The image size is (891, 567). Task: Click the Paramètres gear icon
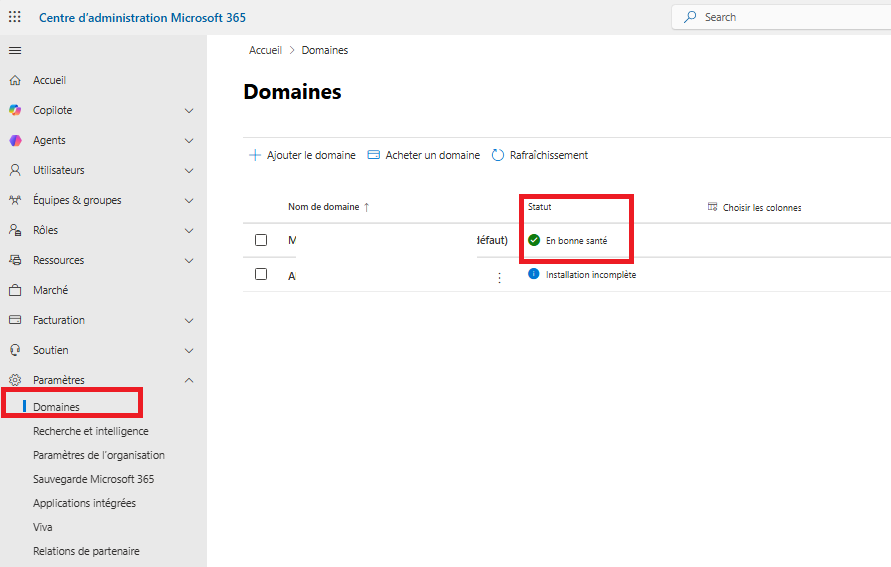coord(15,380)
